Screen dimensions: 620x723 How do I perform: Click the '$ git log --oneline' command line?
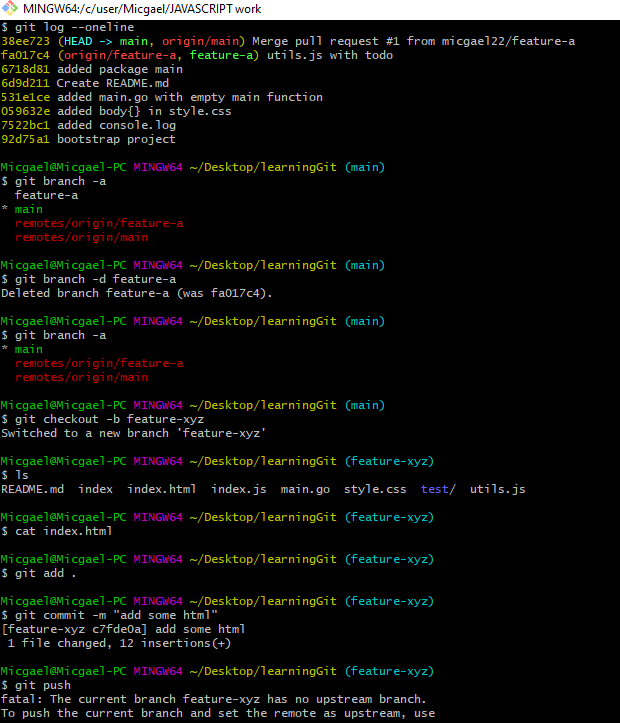[68, 27]
